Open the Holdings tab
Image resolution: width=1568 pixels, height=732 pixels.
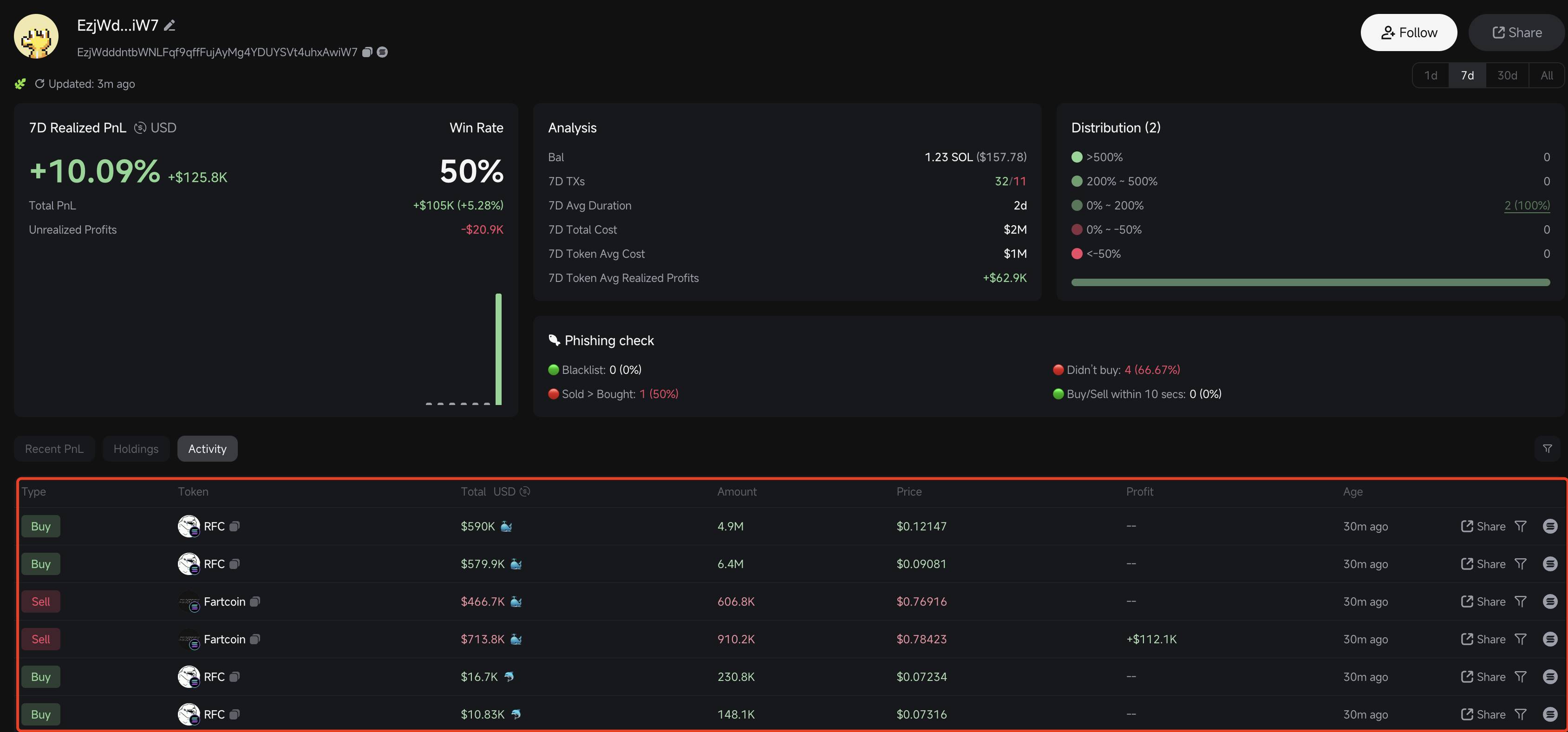tap(136, 449)
